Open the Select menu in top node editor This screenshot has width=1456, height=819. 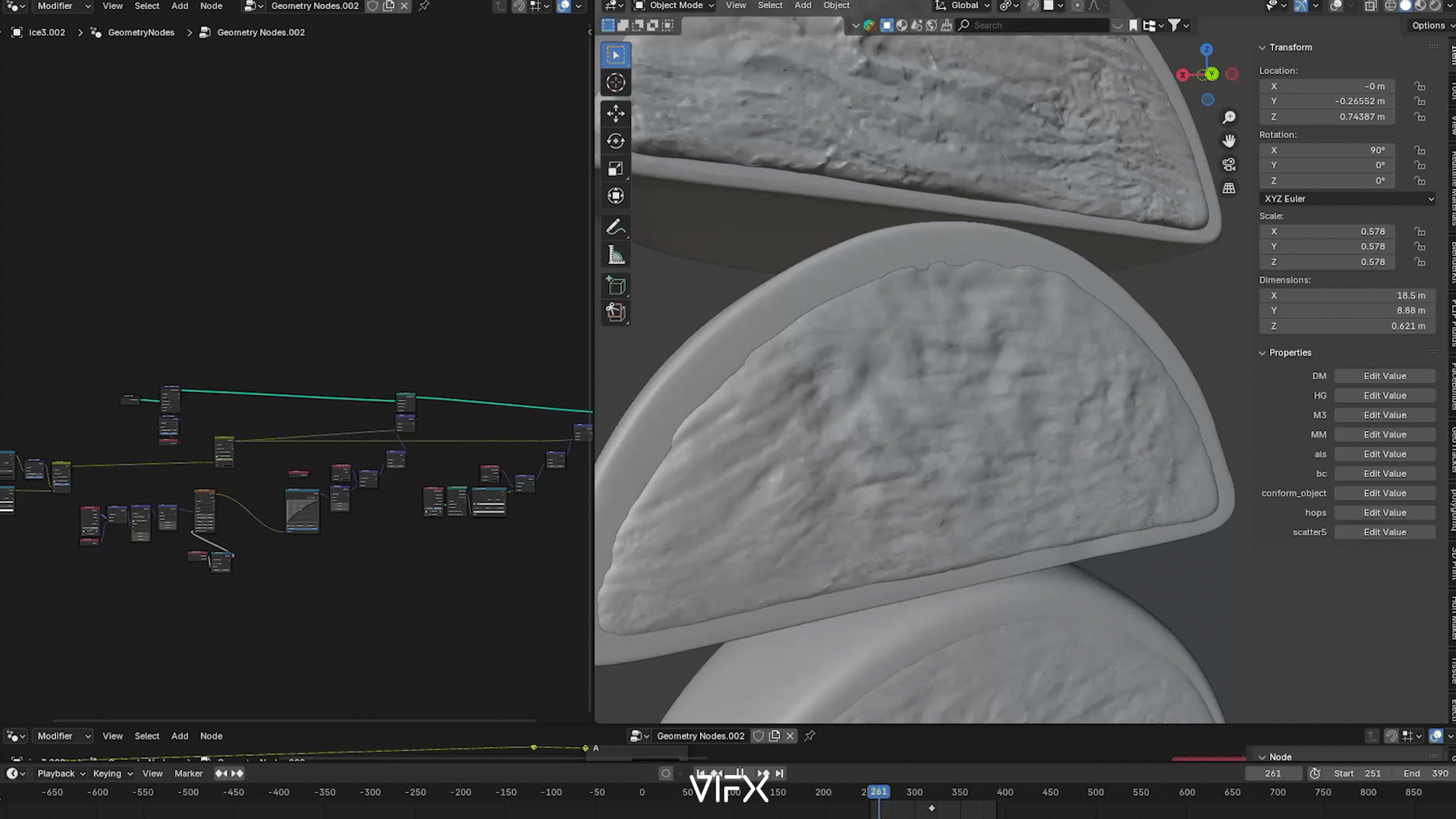click(x=147, y=6)
